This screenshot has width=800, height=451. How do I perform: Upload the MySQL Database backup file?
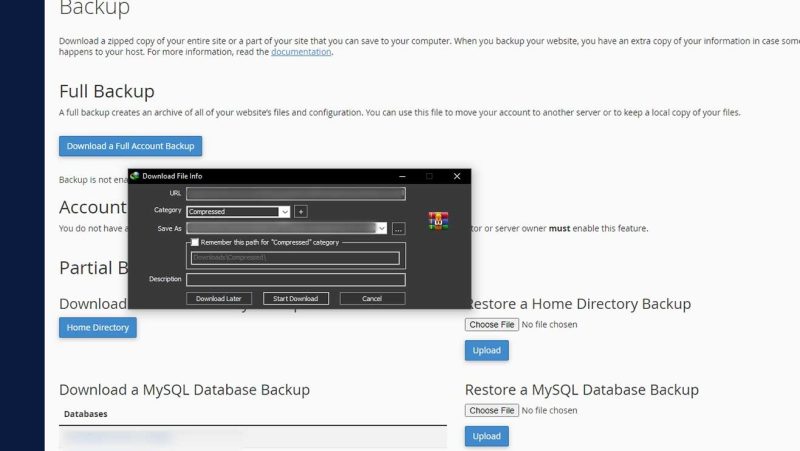(486, 436)
